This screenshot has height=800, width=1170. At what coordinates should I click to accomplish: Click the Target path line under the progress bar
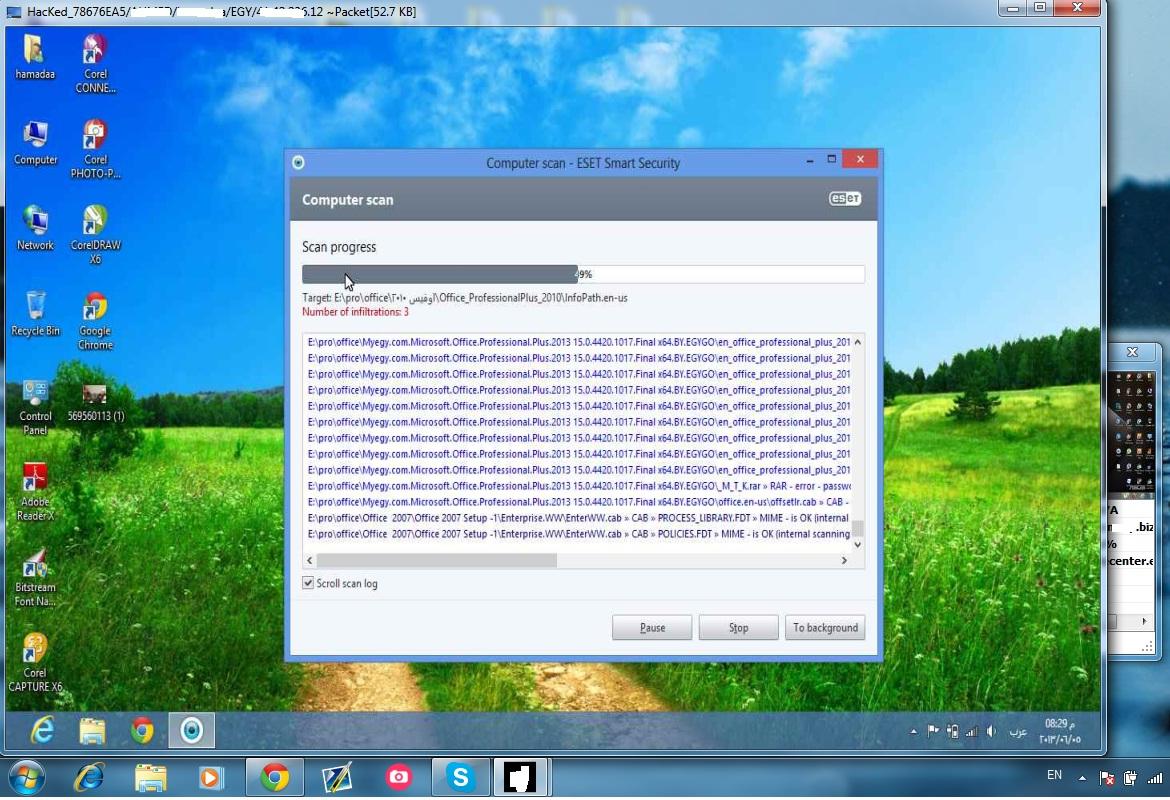[x=465, y=298]
